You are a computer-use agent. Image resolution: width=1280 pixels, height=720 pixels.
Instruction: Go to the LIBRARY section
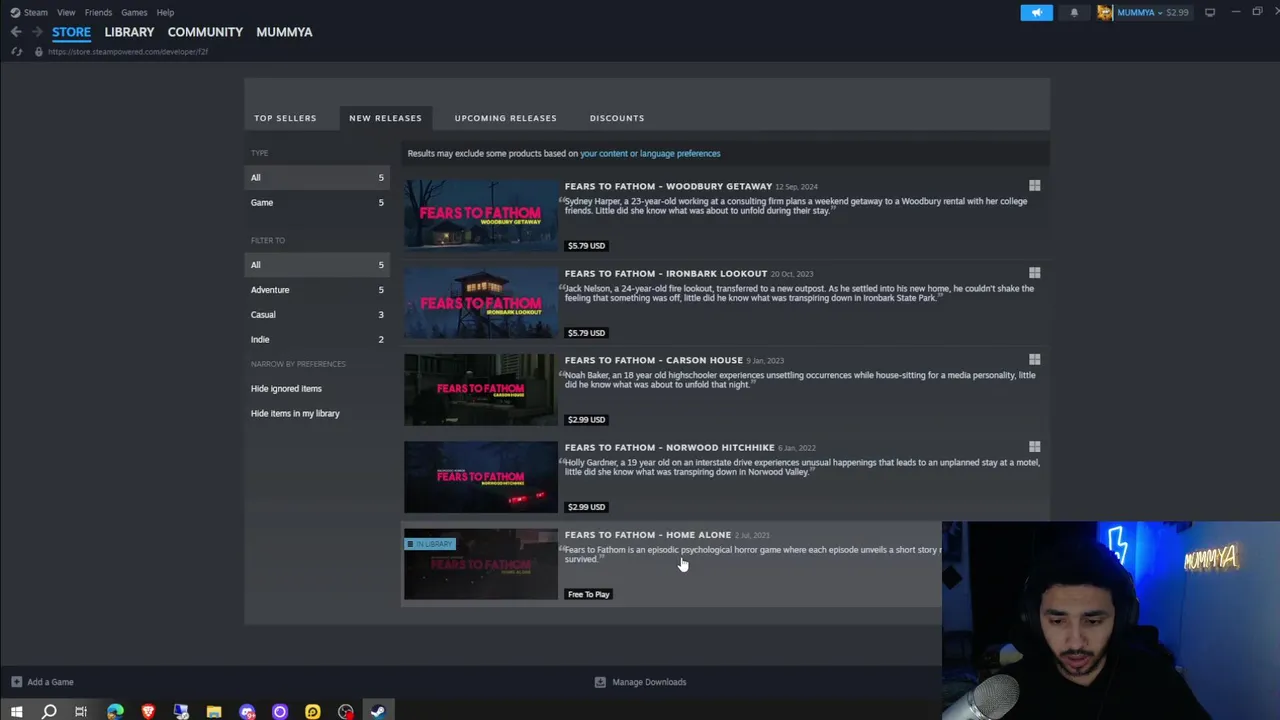pos(129,32)
